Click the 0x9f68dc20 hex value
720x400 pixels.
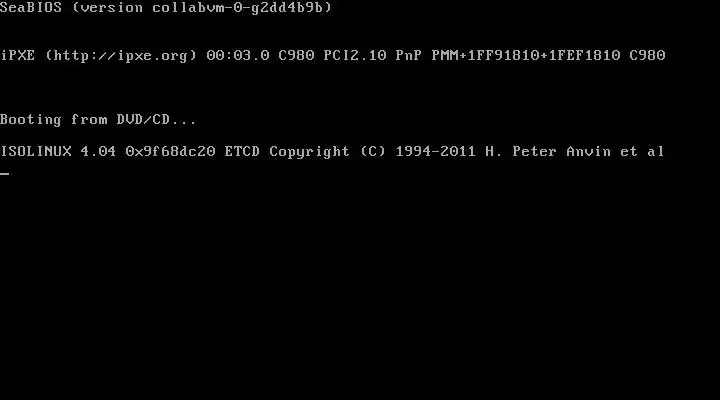(x=170, y=152)
